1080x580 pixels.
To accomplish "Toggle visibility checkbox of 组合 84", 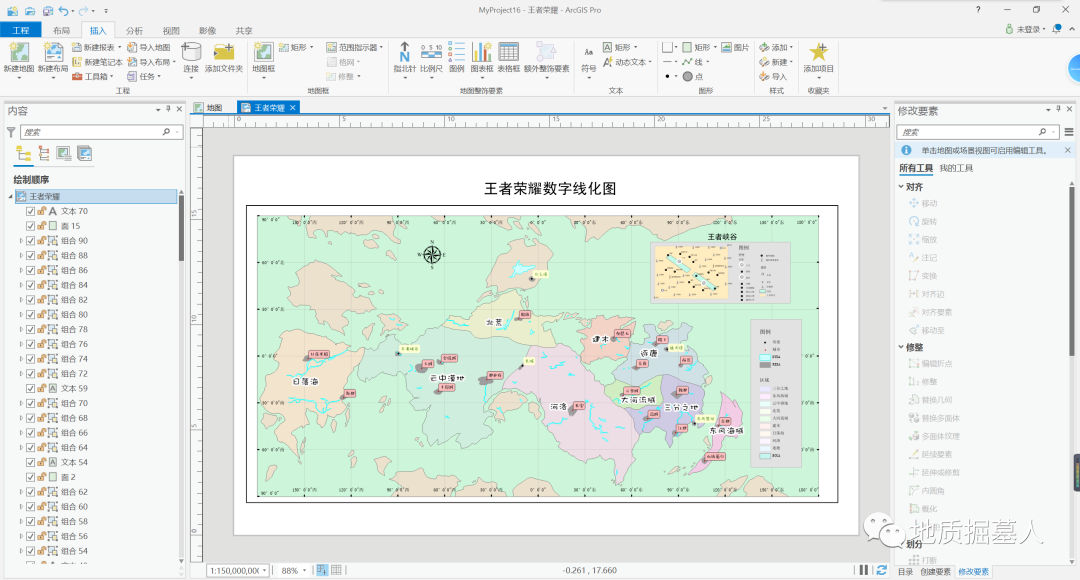I will click(x=30, y=285).
